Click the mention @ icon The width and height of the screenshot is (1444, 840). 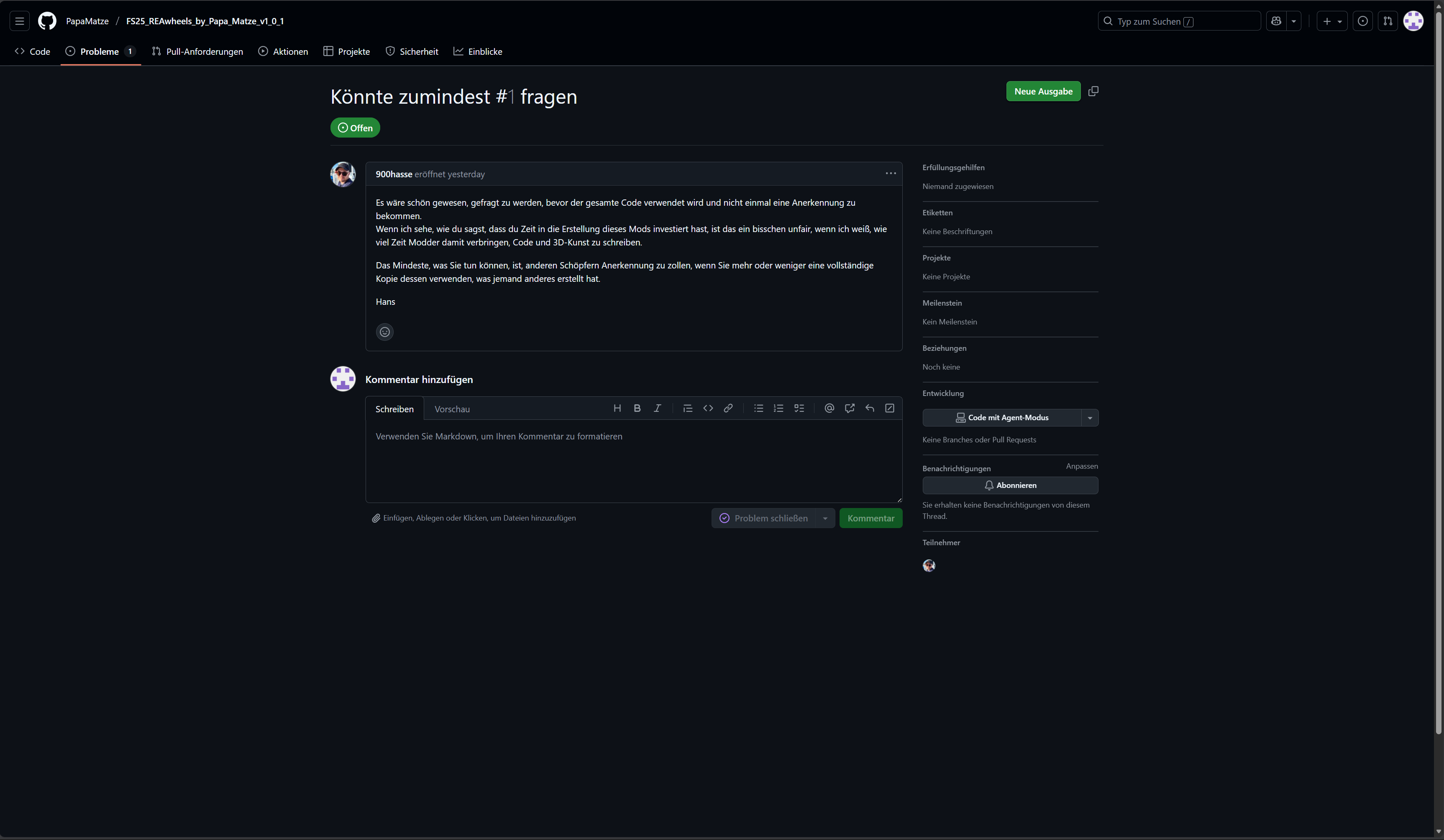pyautogui.click(x=829, y=408)
